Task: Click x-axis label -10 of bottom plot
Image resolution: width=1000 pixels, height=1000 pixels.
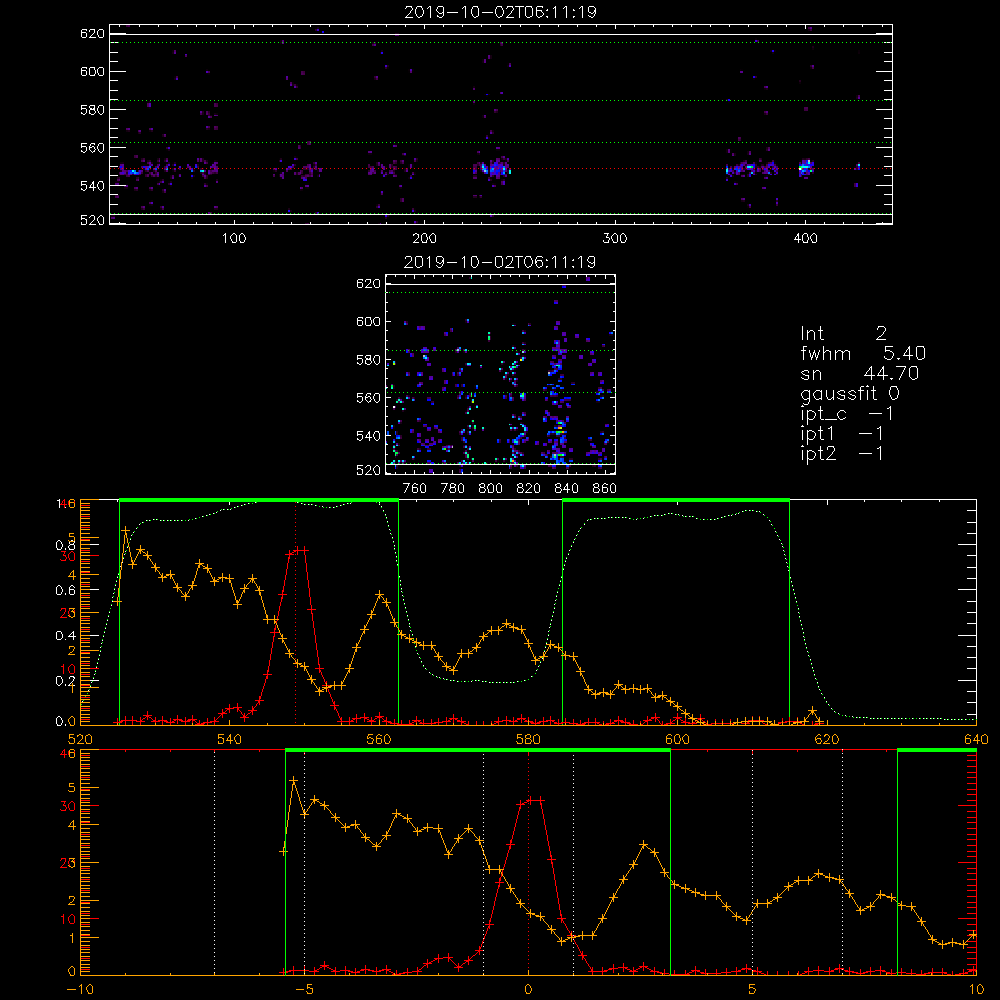Action: coord(80,989)
